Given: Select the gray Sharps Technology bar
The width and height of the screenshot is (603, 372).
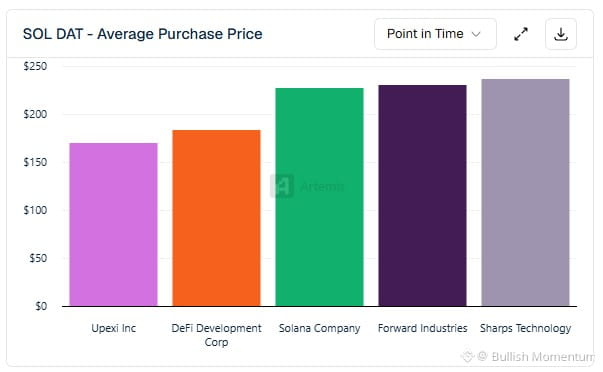Looking at the screenshot, I should click(x=525, y=193).
